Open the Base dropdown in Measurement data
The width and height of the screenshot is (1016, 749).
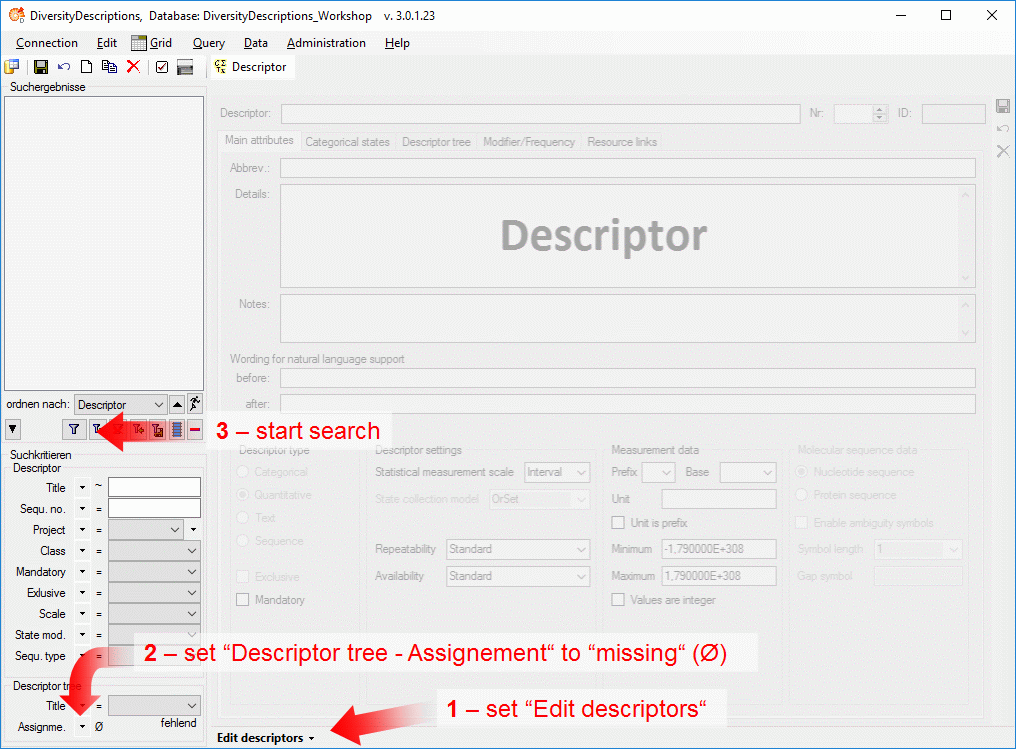[x=748, y=472]
